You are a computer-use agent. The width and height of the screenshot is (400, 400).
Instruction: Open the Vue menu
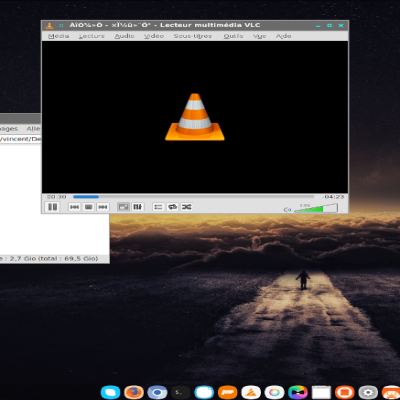259,36
